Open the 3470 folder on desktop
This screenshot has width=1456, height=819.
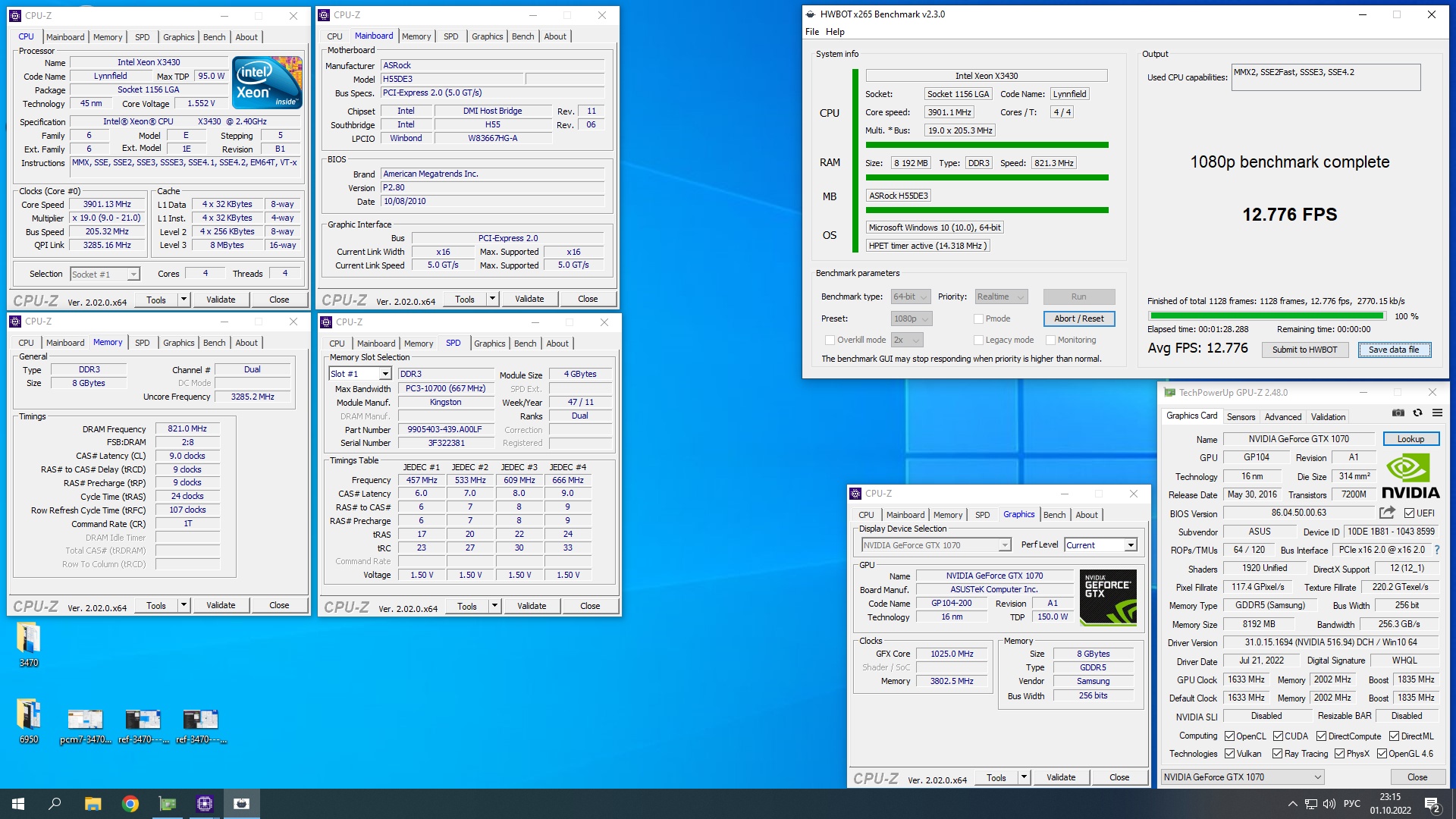[x=29, y=645]
